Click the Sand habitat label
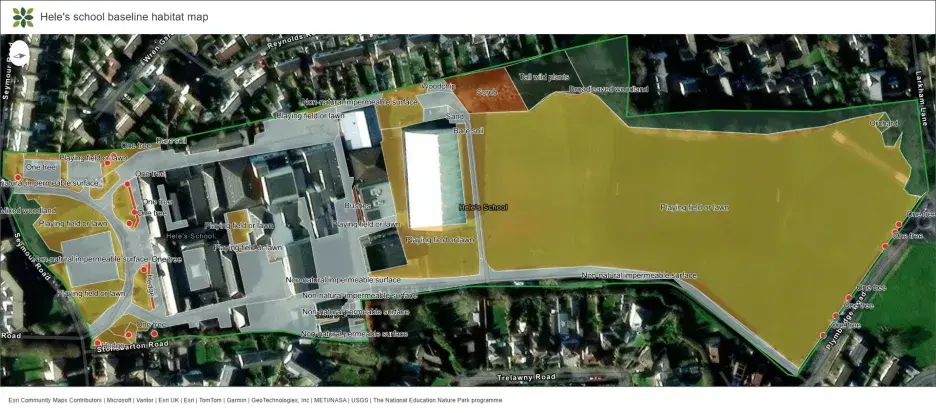This screenshot has width=936, height=413. click(x=455, y=118)
